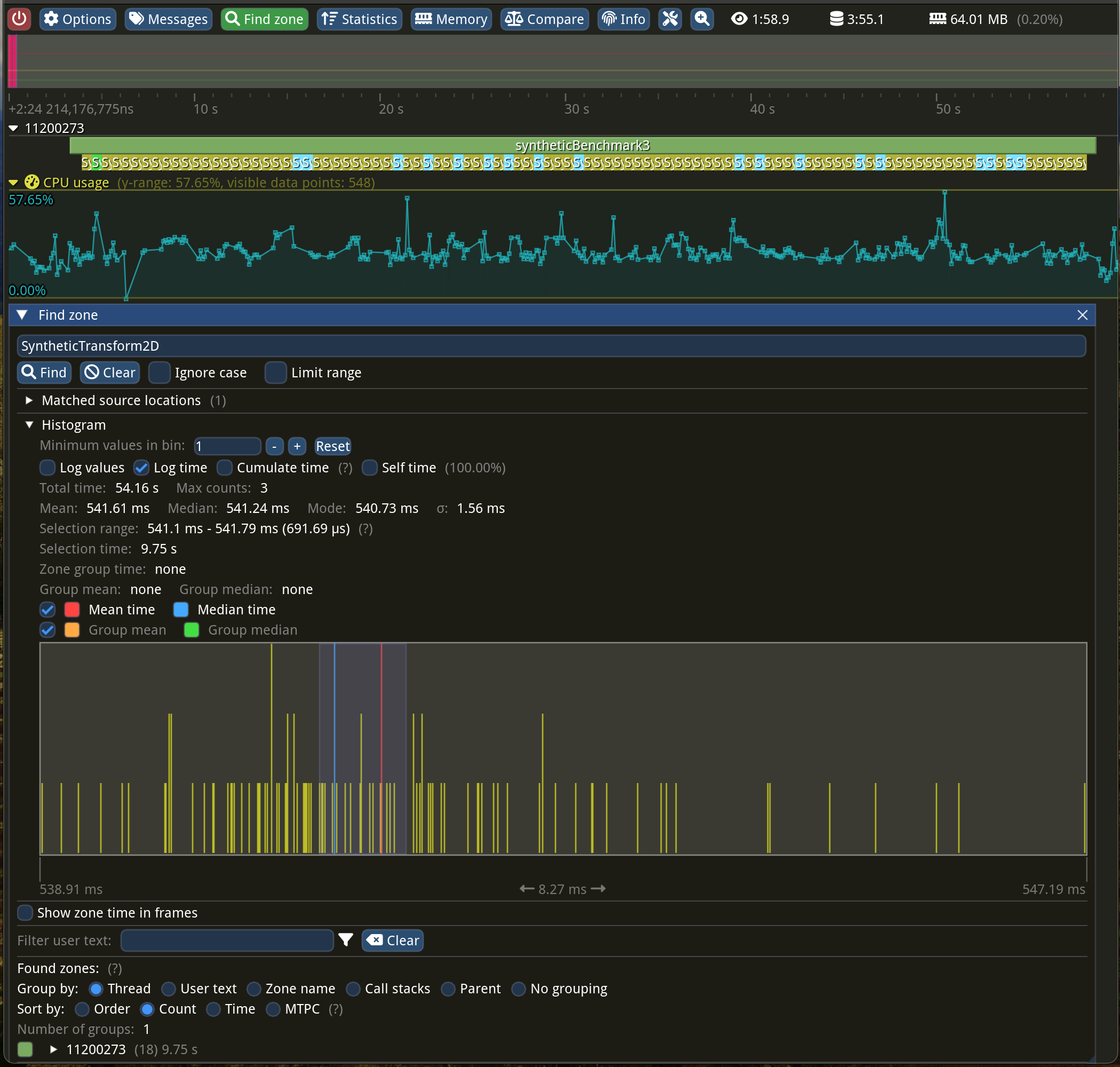Select Sort by Time option
1120x1067 pixels.
click(x=215, y=1009)
